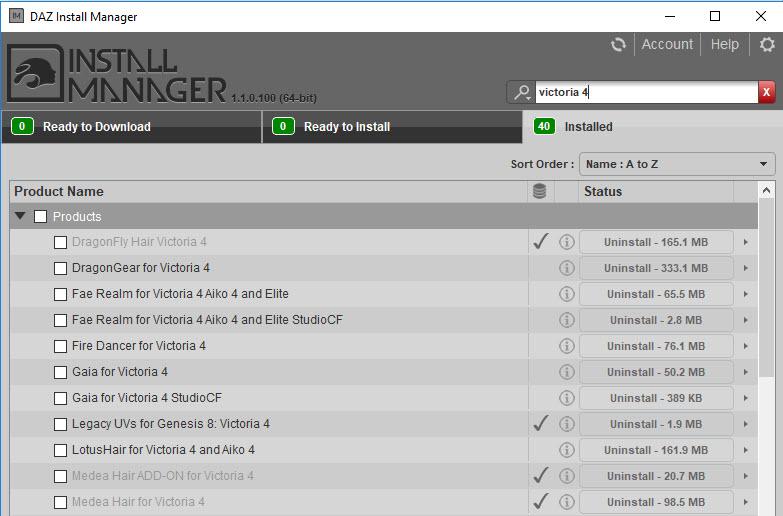Switch to Ready to Download tab
Viewport: 783px width, 516px height.
click(131, 127)
